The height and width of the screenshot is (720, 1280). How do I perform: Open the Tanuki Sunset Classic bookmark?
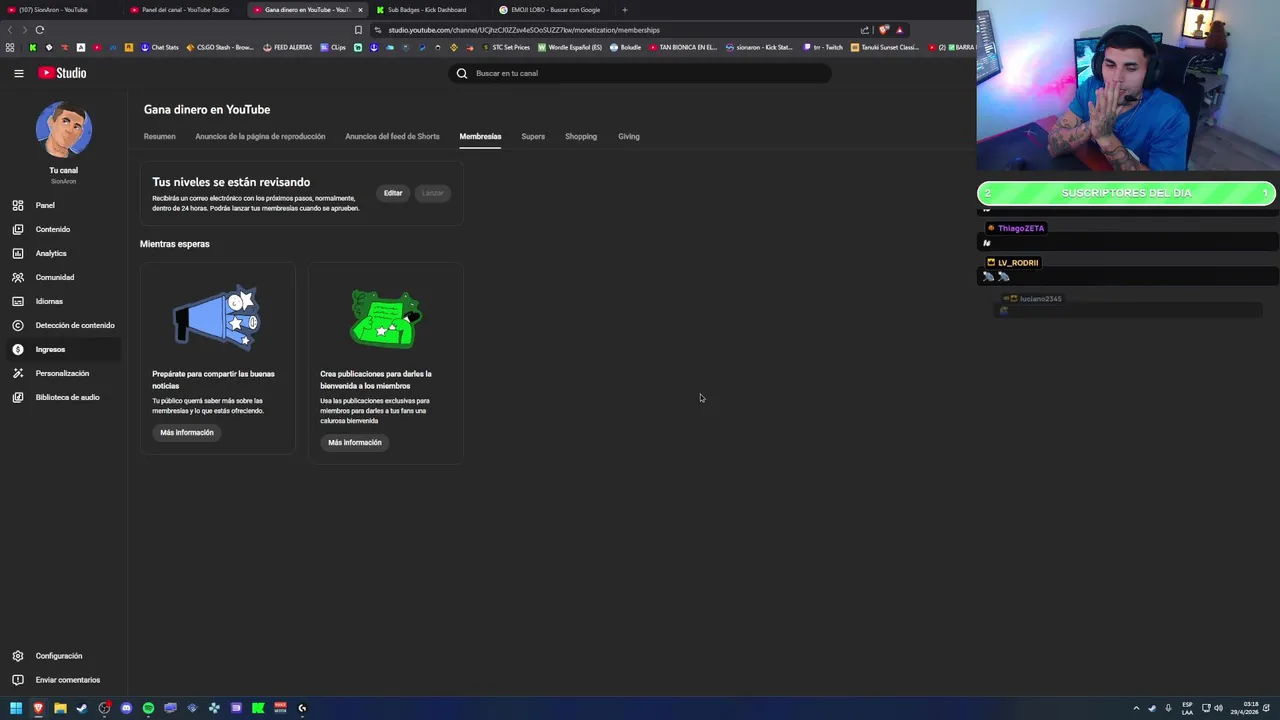click(885, 47)
